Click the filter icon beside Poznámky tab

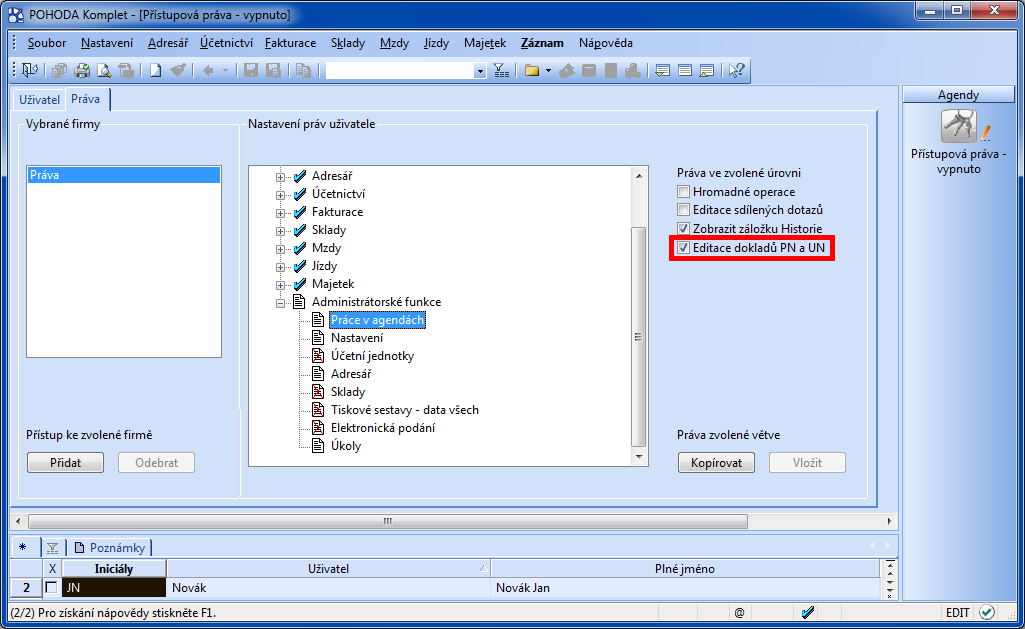pyautogui.click(x=52, y=548)
